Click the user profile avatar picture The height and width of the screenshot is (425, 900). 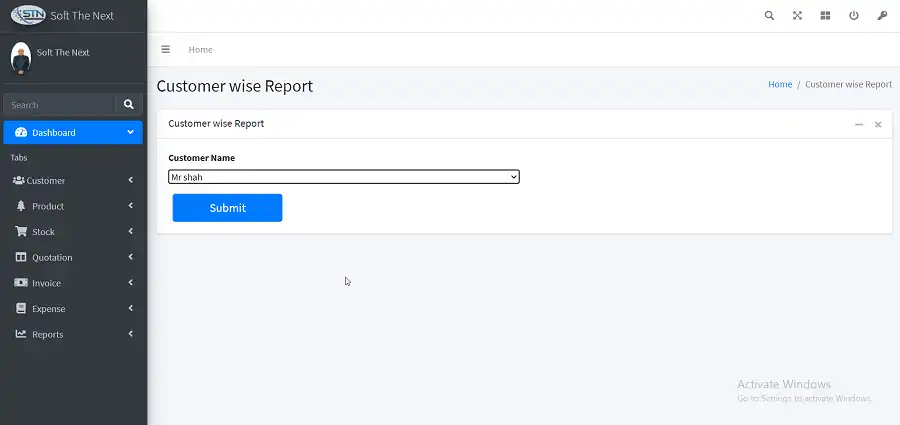pos(21,57)
